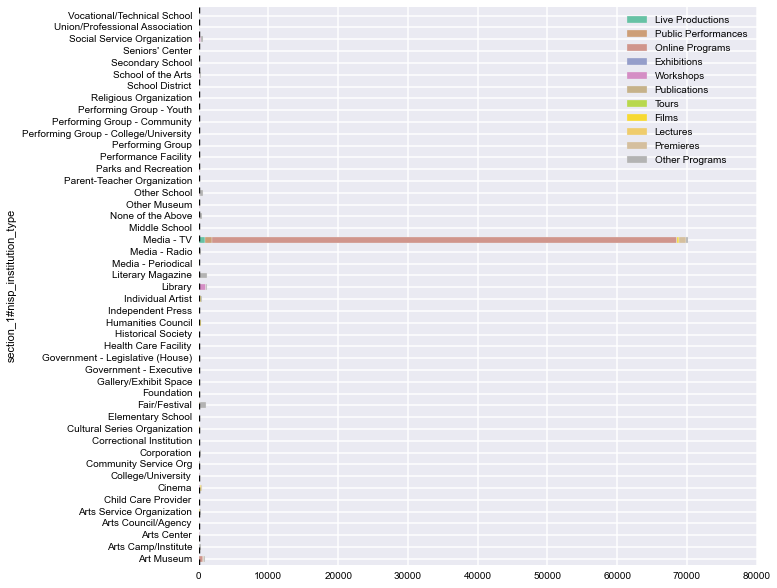
Task: Click the None of the Above label
Action: [x=151, y=215]
